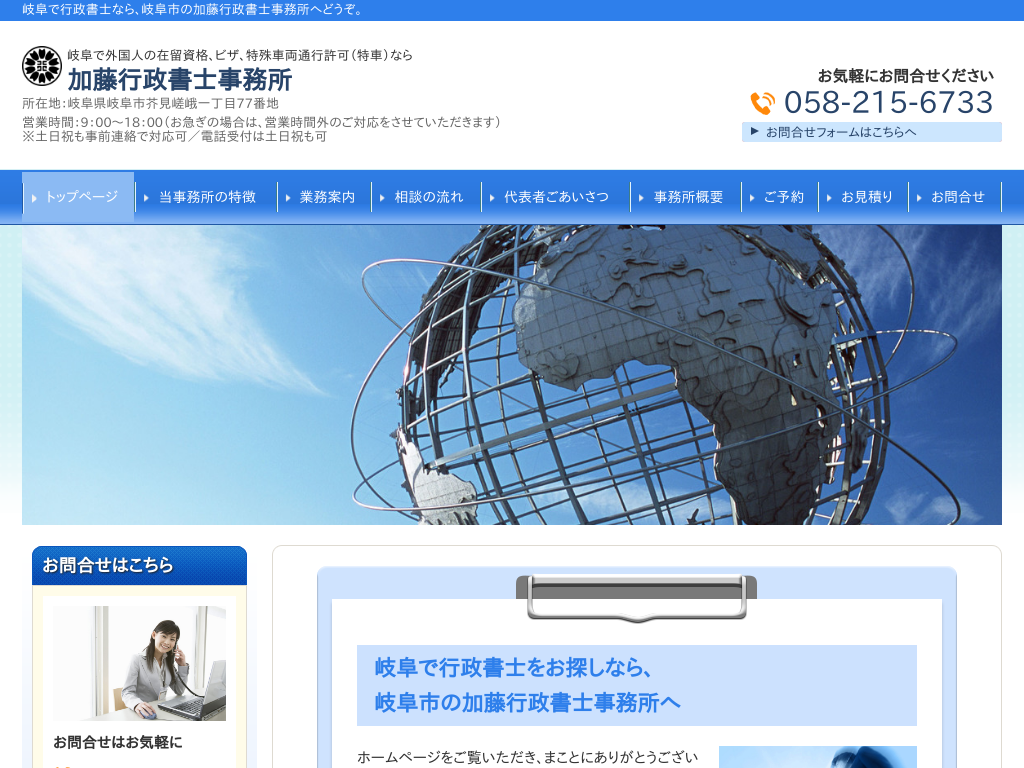Select お見積り in the navigation
Viewport: 1024px width, 768px height.
click(x=864, y=197)
